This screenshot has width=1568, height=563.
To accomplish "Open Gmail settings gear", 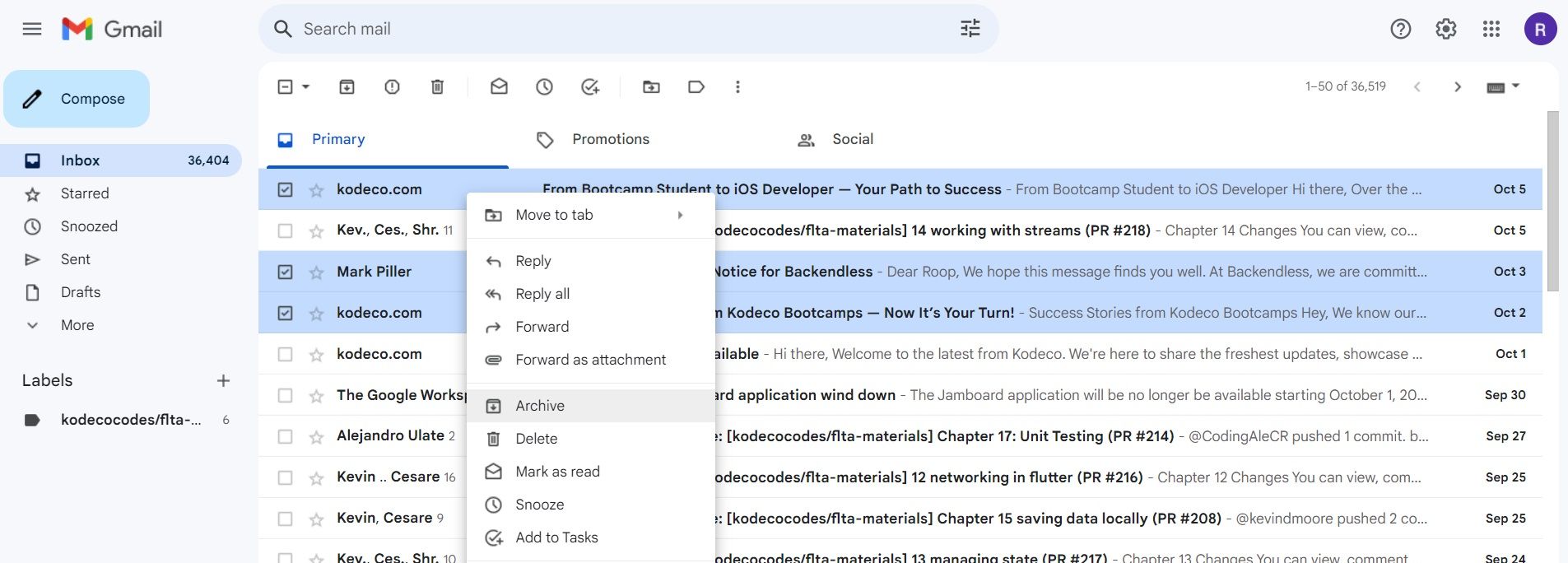I will point(1445,29).
